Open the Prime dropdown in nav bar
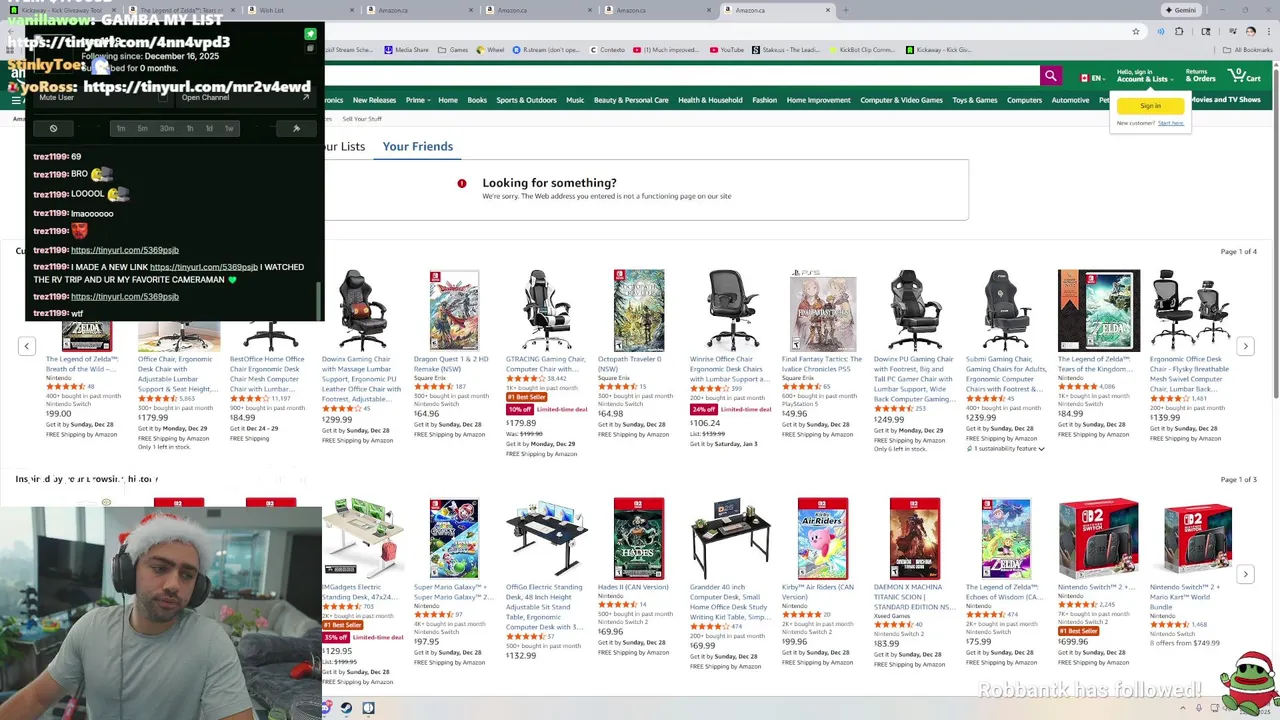Image resolution: width=1280 pixels, height=720 pixels. point(418,100)
